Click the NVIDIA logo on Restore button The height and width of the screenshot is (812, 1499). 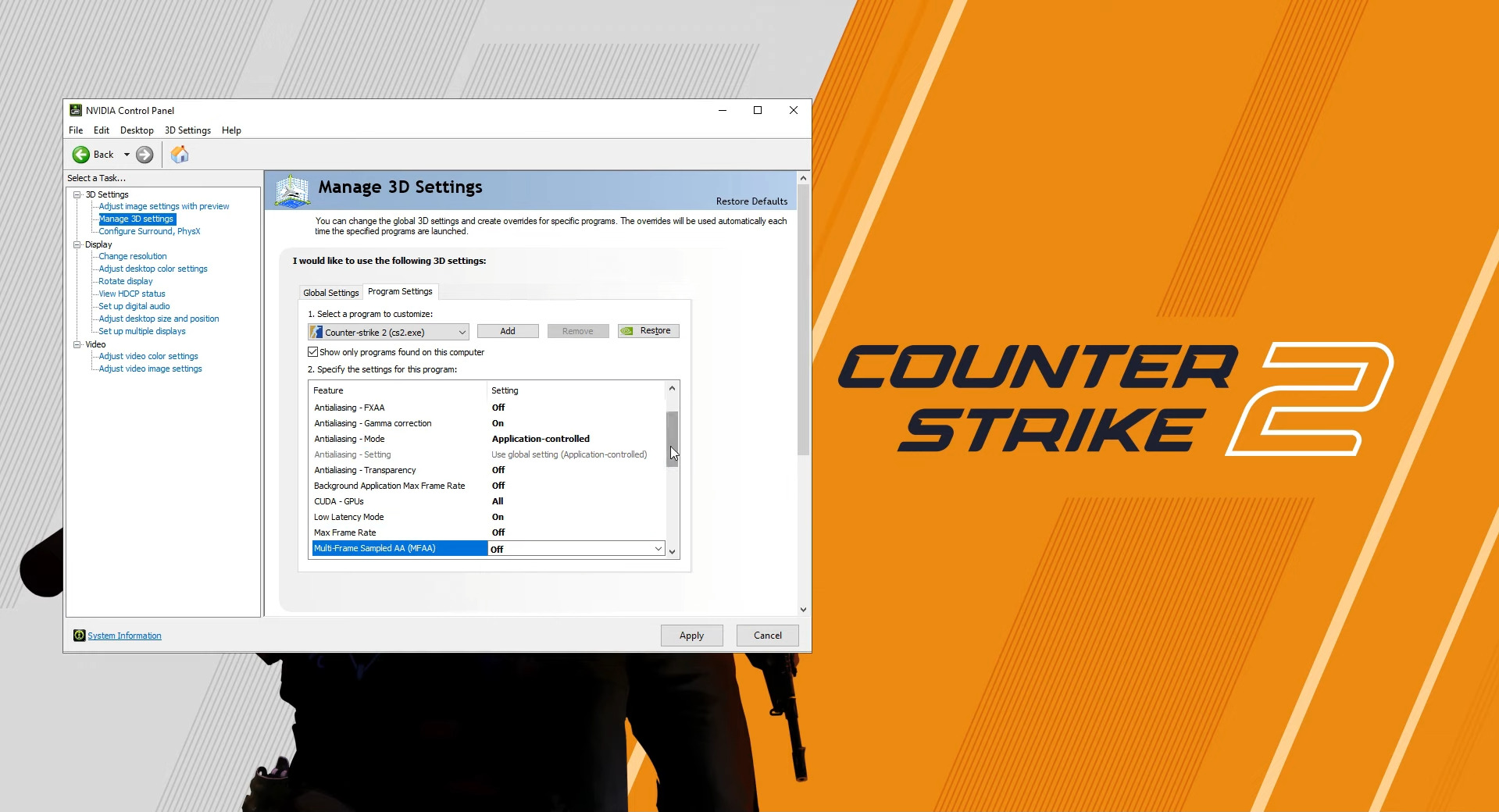tap(627, 331)
